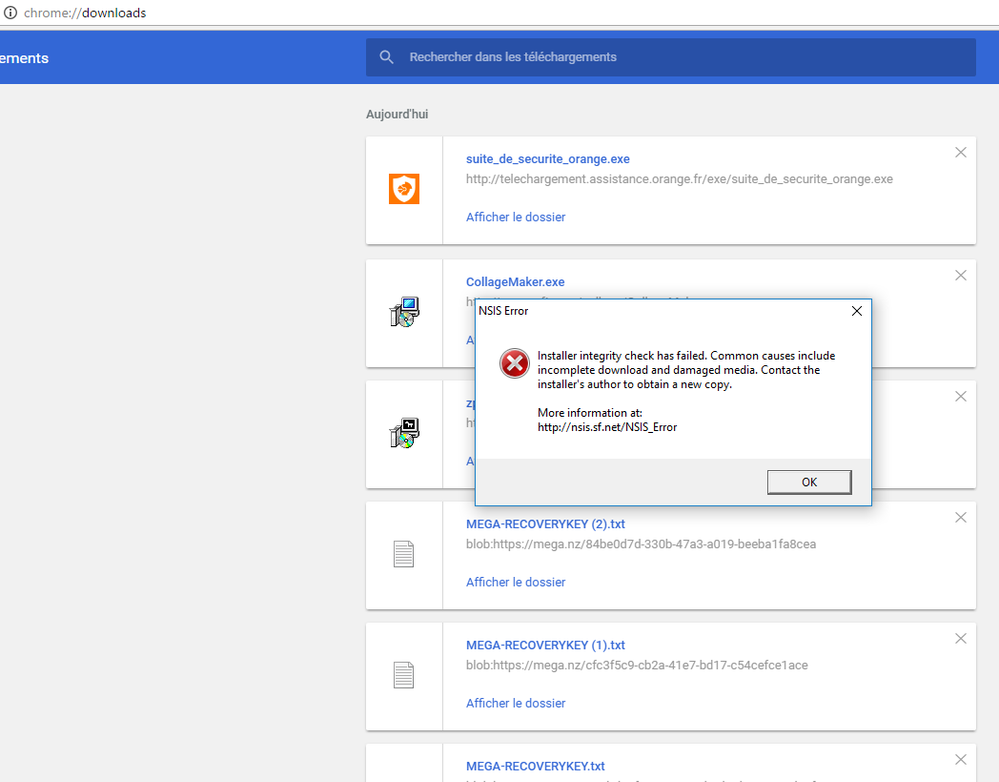Click the red error icon in dialog
The image size is (999, 782).
click(x=514, y=364)
